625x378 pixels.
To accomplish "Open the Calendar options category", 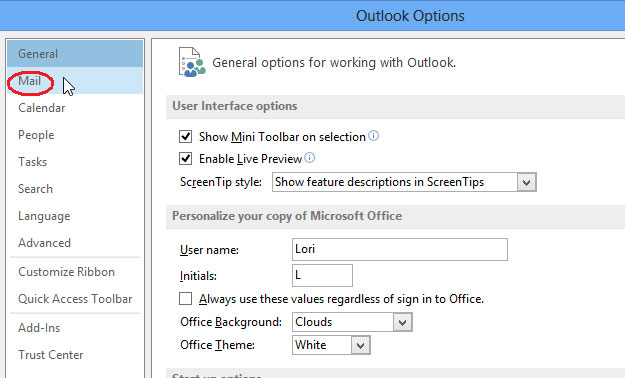I will point(75,108).
